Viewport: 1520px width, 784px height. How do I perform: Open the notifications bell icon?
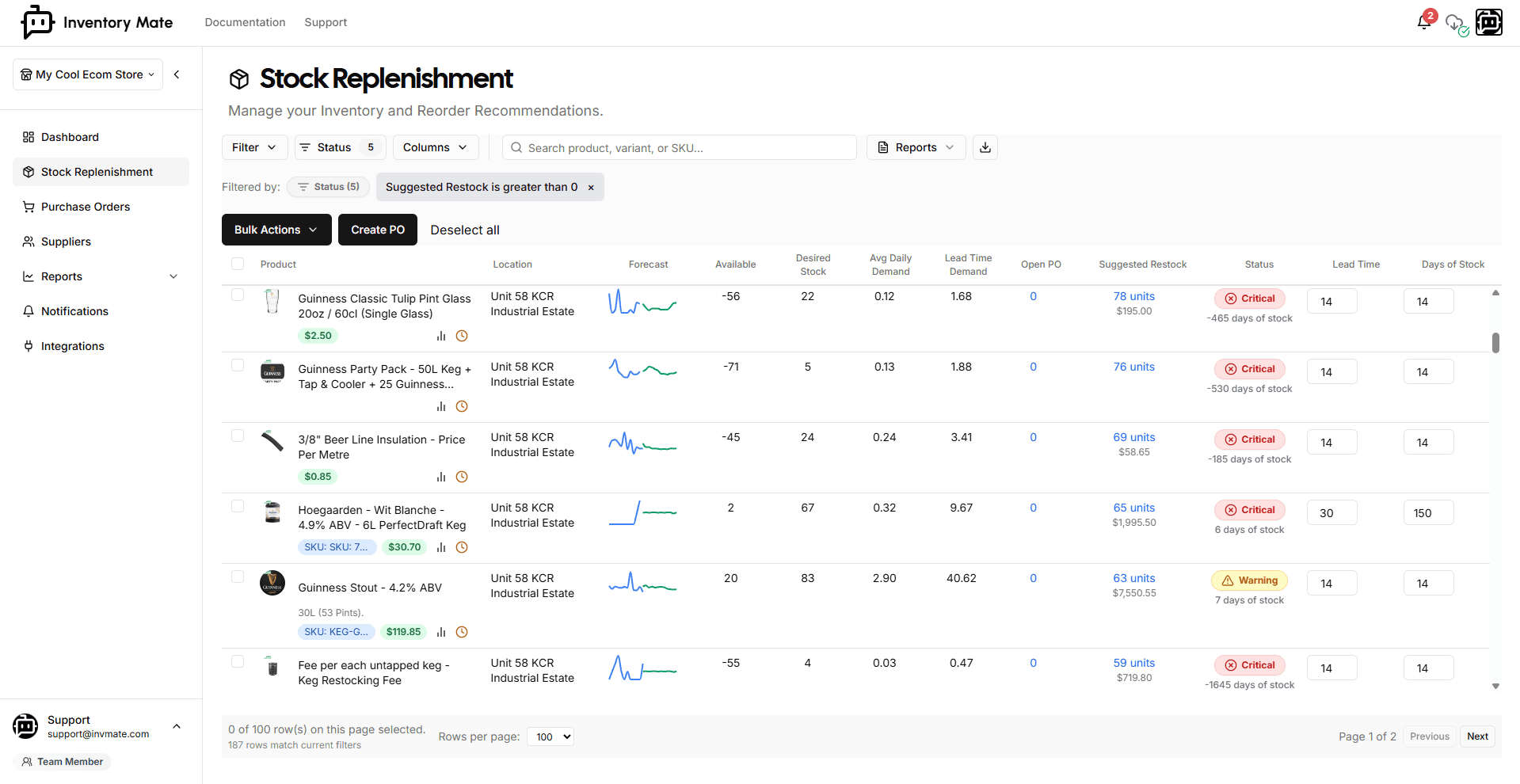(1424, 22)
